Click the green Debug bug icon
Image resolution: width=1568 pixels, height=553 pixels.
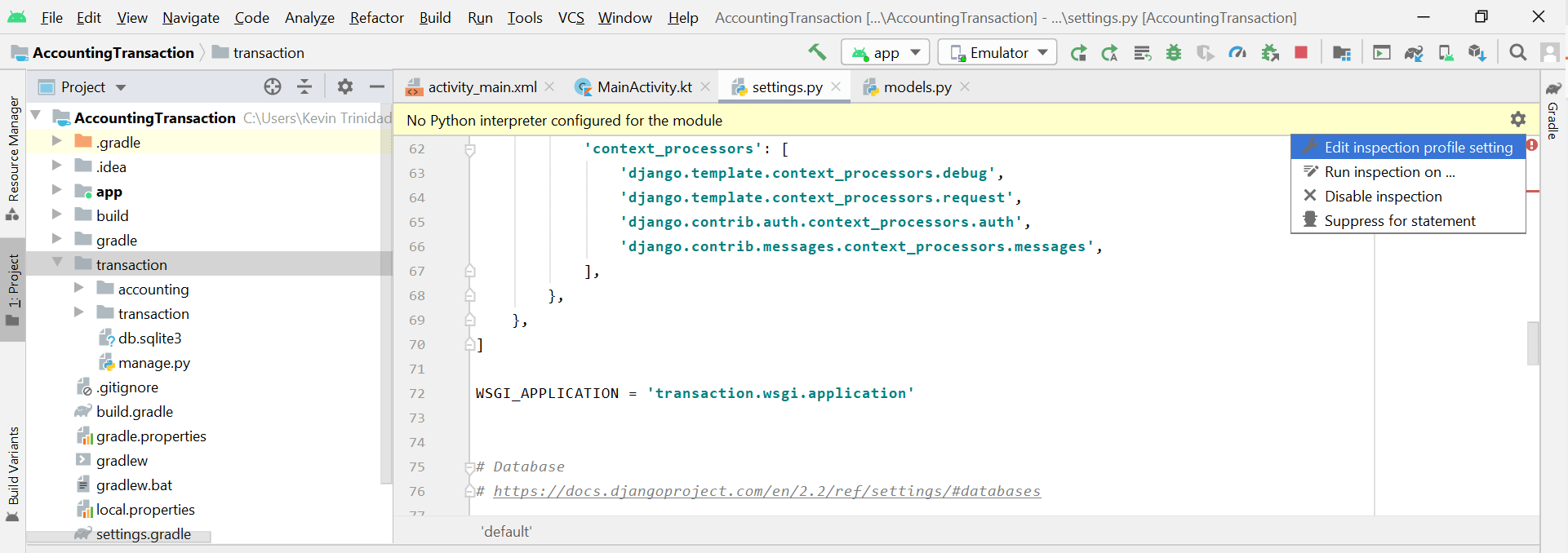click(x=1174, y=53)
